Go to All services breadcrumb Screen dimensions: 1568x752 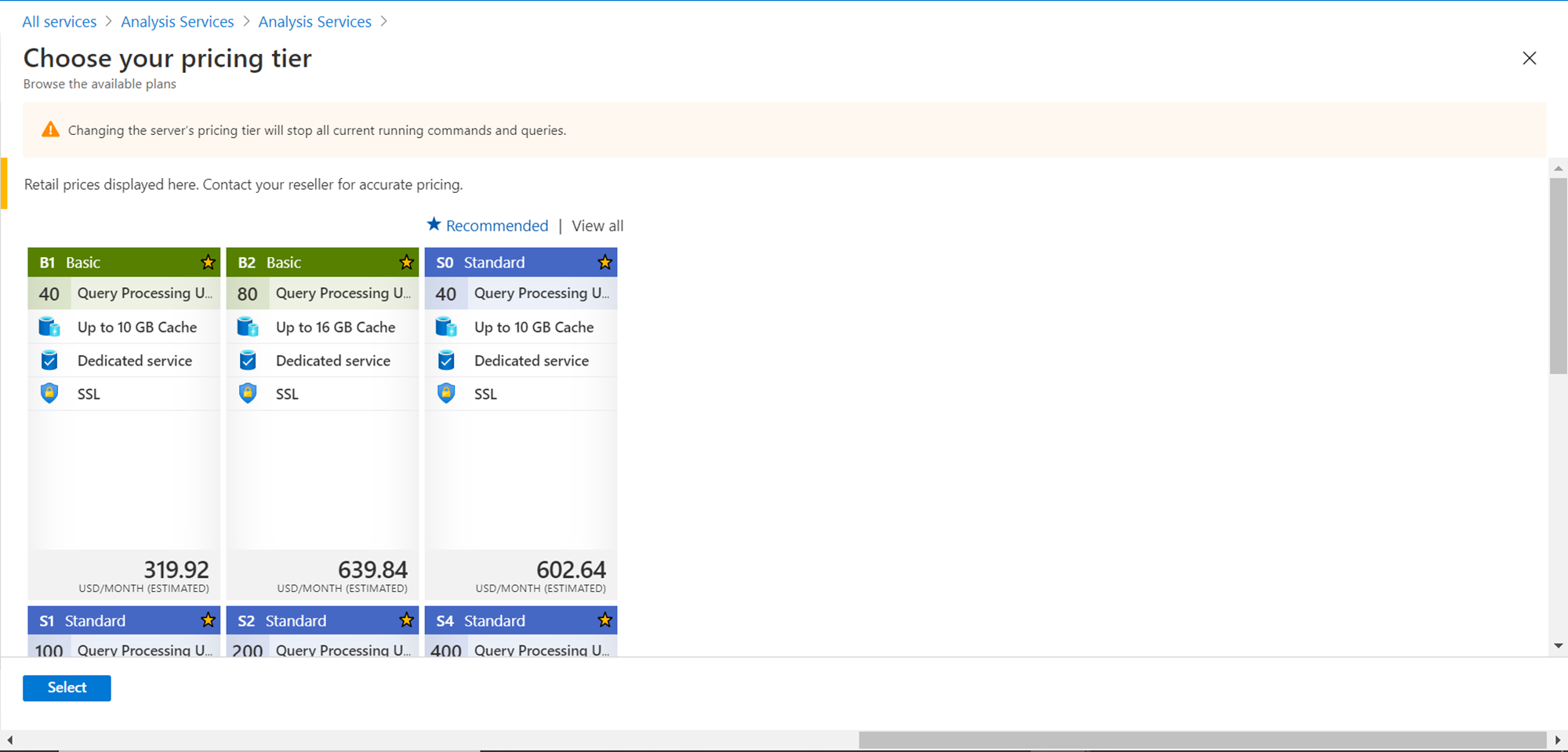[60, 22]
